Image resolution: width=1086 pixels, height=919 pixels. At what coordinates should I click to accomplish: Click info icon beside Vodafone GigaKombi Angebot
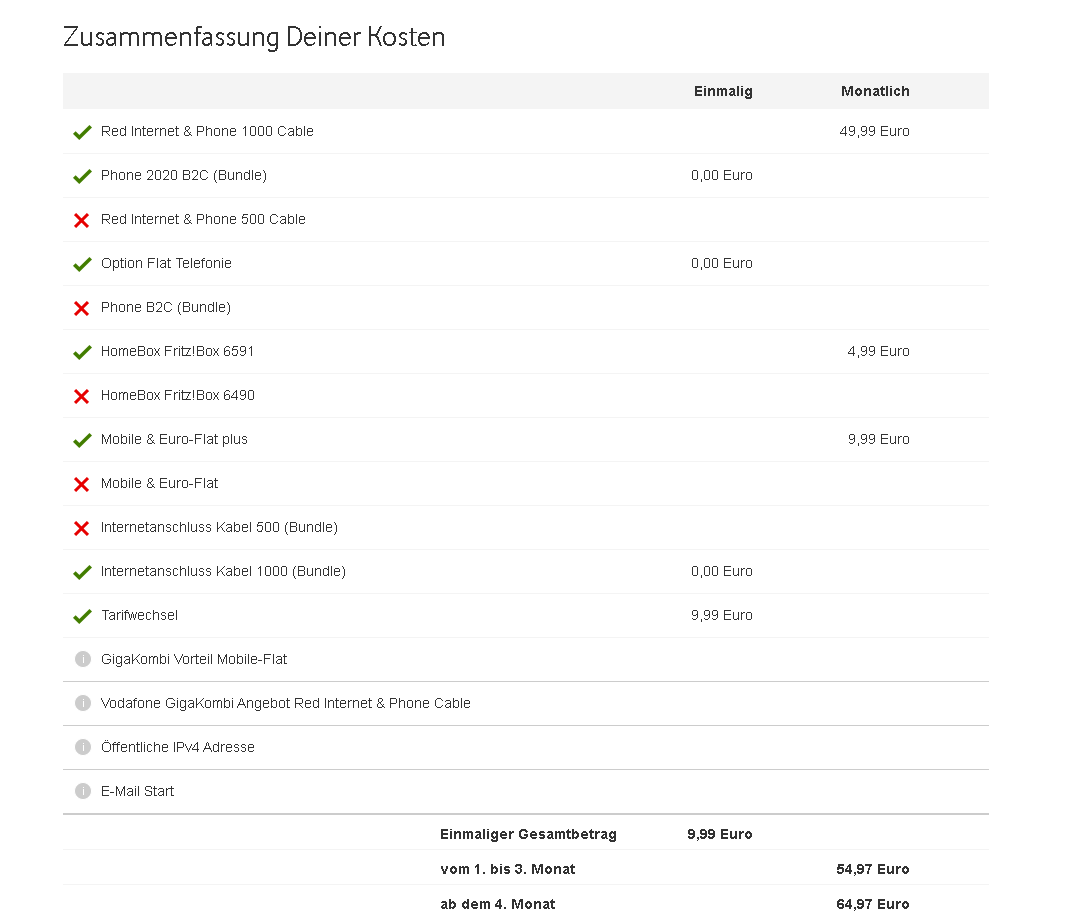(x=83, y=703)
